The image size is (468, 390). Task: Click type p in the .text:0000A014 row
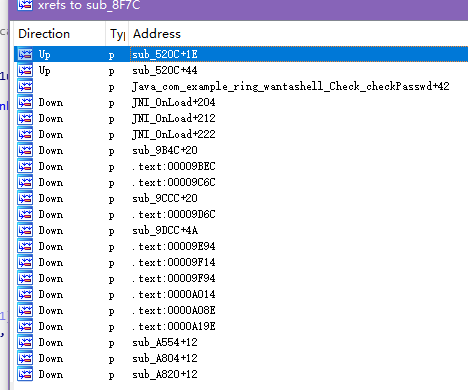point(112,295)
